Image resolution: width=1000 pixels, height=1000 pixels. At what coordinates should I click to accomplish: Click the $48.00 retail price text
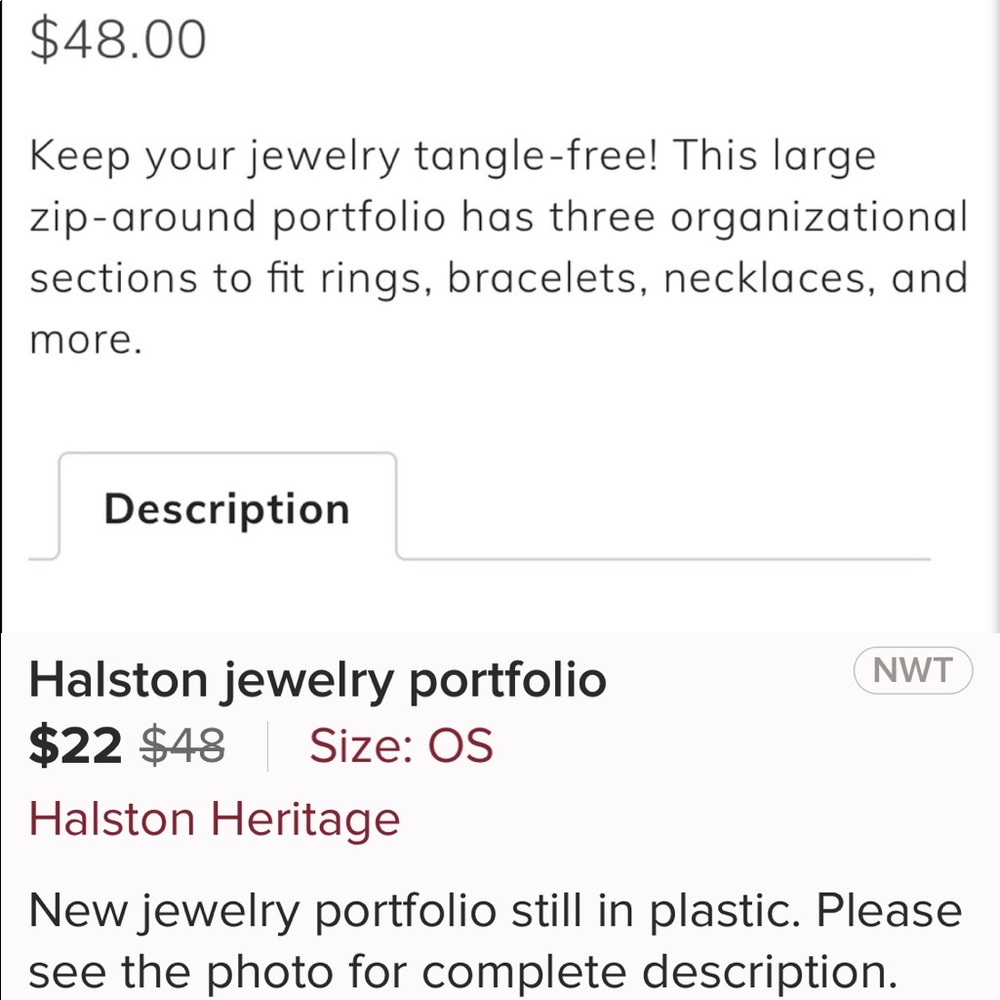118,38
